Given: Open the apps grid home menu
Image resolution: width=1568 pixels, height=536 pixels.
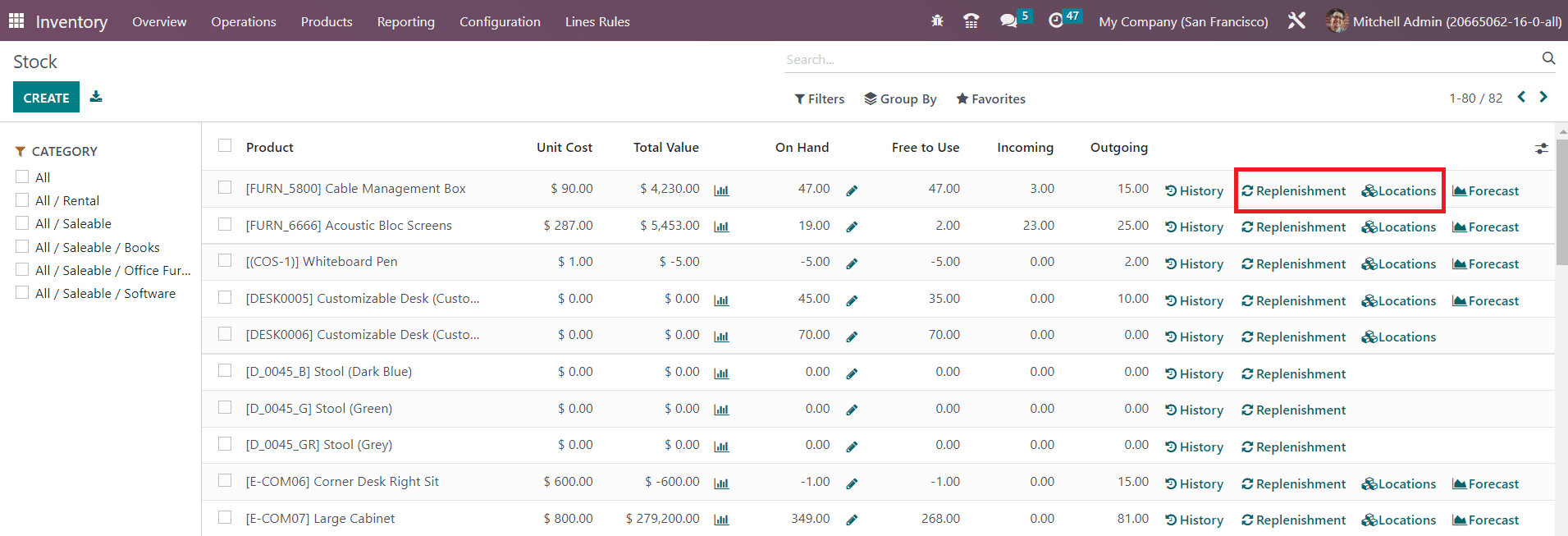Looking at the screenshot, I should 16,21.
